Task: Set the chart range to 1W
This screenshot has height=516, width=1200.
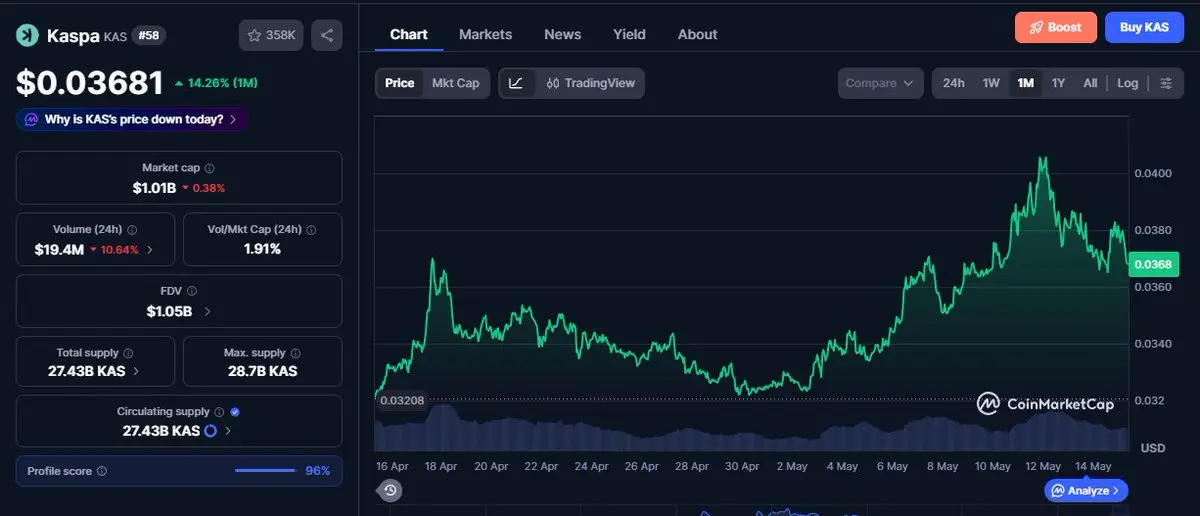Action: pos(991,83)
